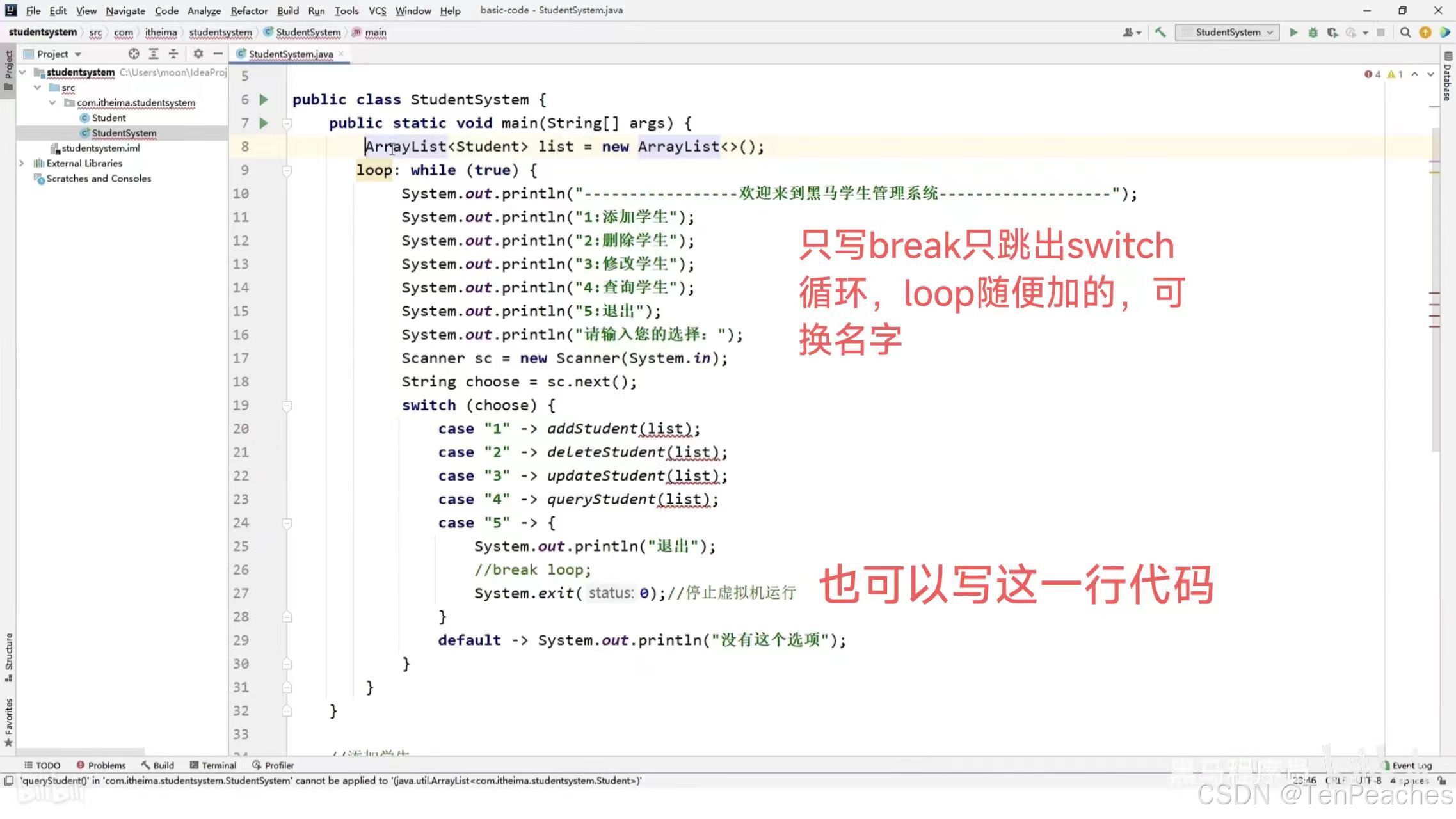Viewport: 1456px width, 819px height.
Task: Start debugging with the bug icon
Action: click(1313, 32)
